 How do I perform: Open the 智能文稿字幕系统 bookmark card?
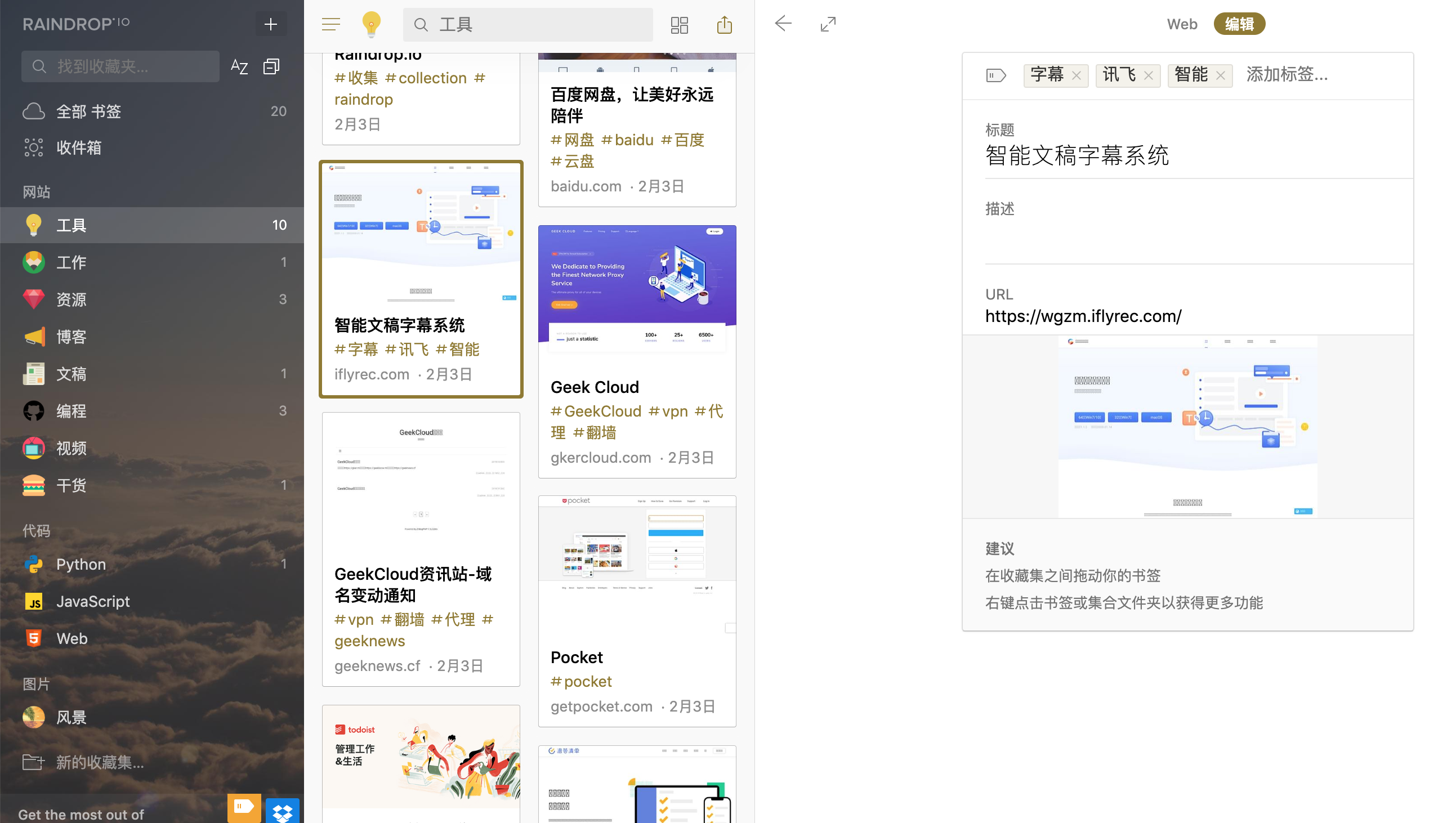[x=421, y=279]
